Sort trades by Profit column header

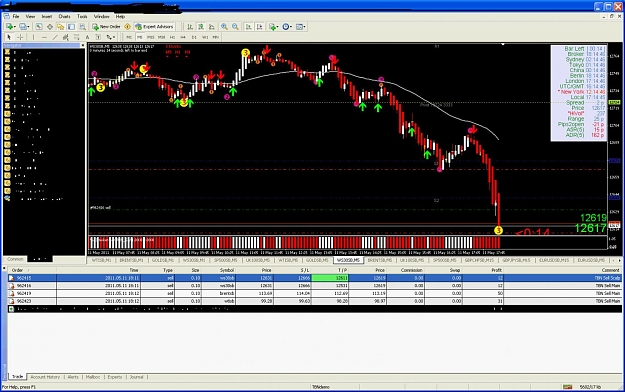(483, 270)
